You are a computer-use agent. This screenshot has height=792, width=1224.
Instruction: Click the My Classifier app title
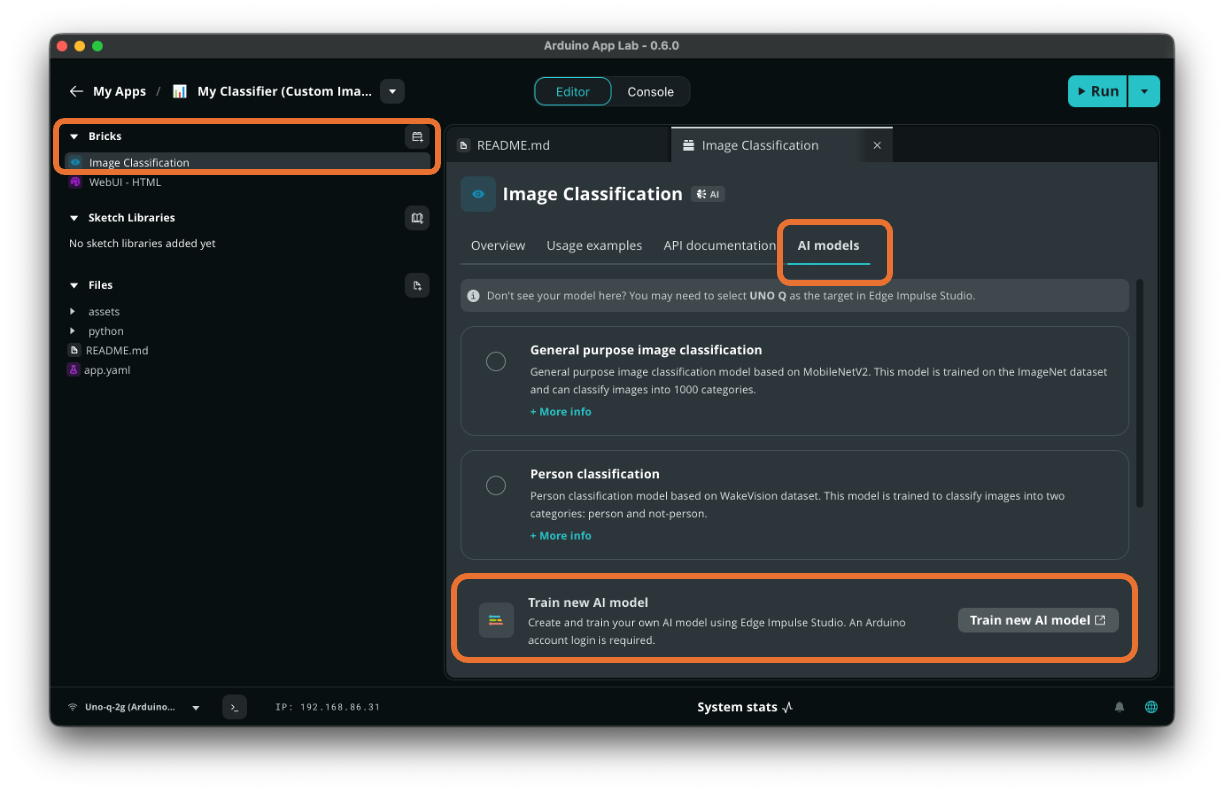(284, 91)
